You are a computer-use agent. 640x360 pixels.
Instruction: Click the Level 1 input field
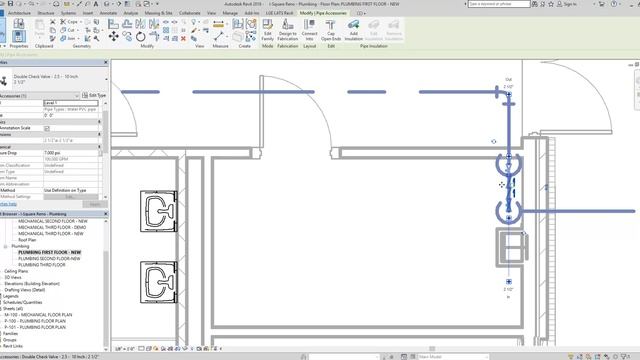pos(71,103)
